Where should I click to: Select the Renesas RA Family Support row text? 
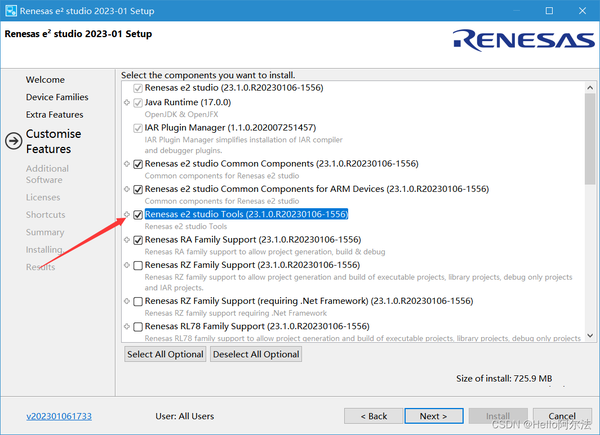click(253, 240)
